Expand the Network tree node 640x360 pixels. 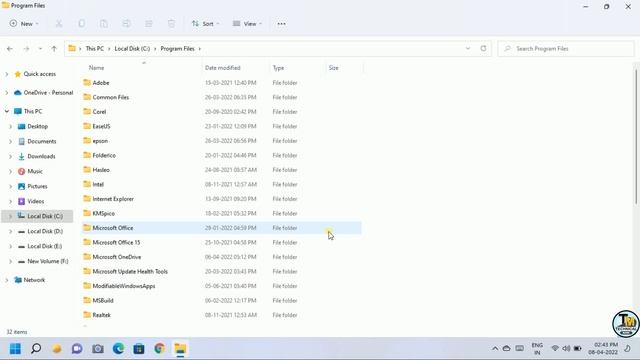tap(7, 280)
